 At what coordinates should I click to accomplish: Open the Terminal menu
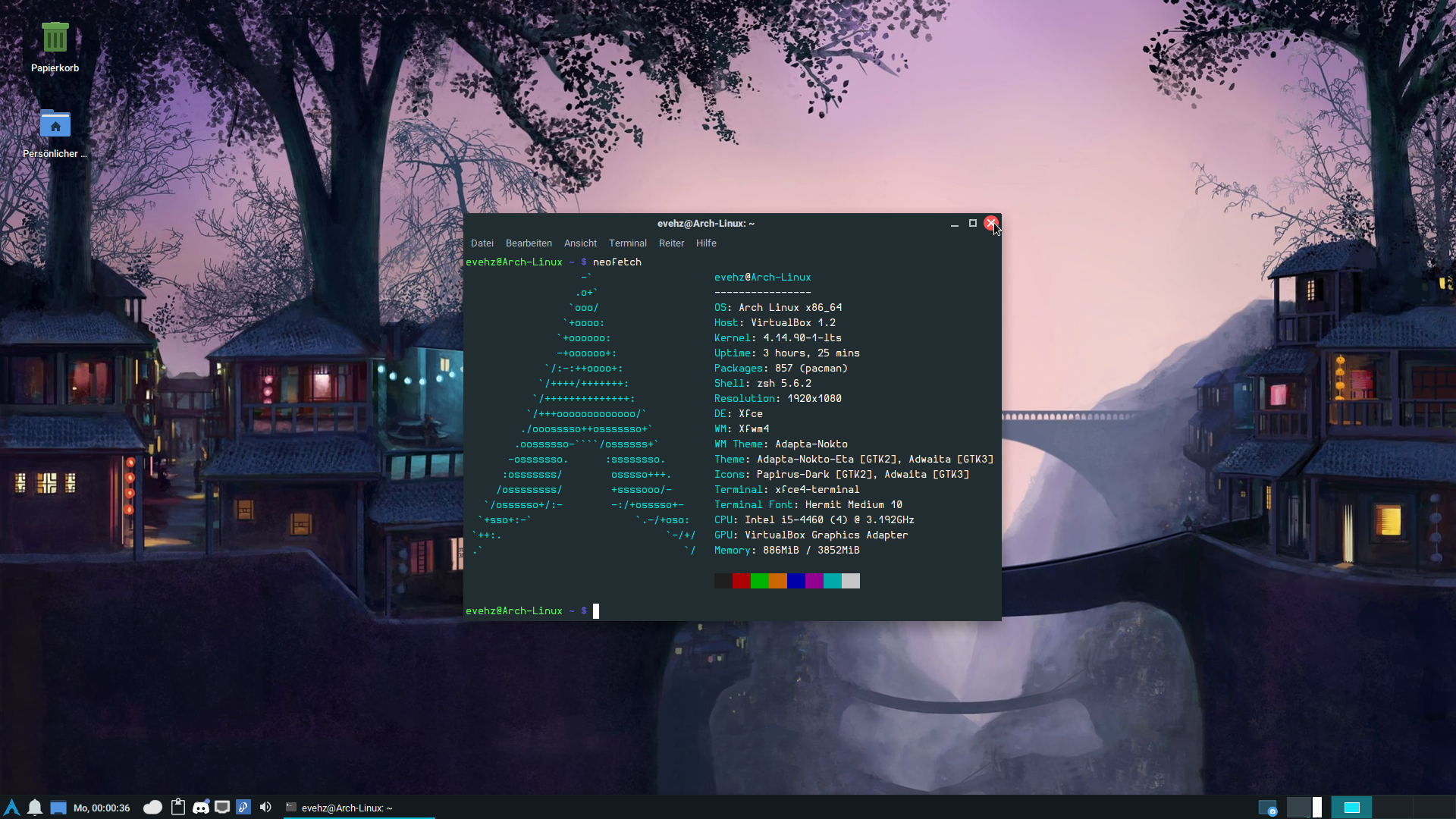coord(628,243)
